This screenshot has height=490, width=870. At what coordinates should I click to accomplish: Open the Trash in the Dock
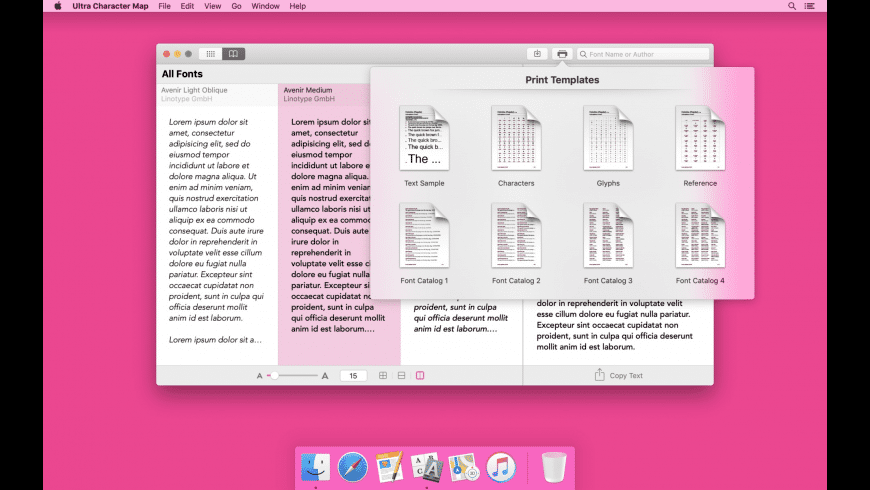click(x=554, y=467)
